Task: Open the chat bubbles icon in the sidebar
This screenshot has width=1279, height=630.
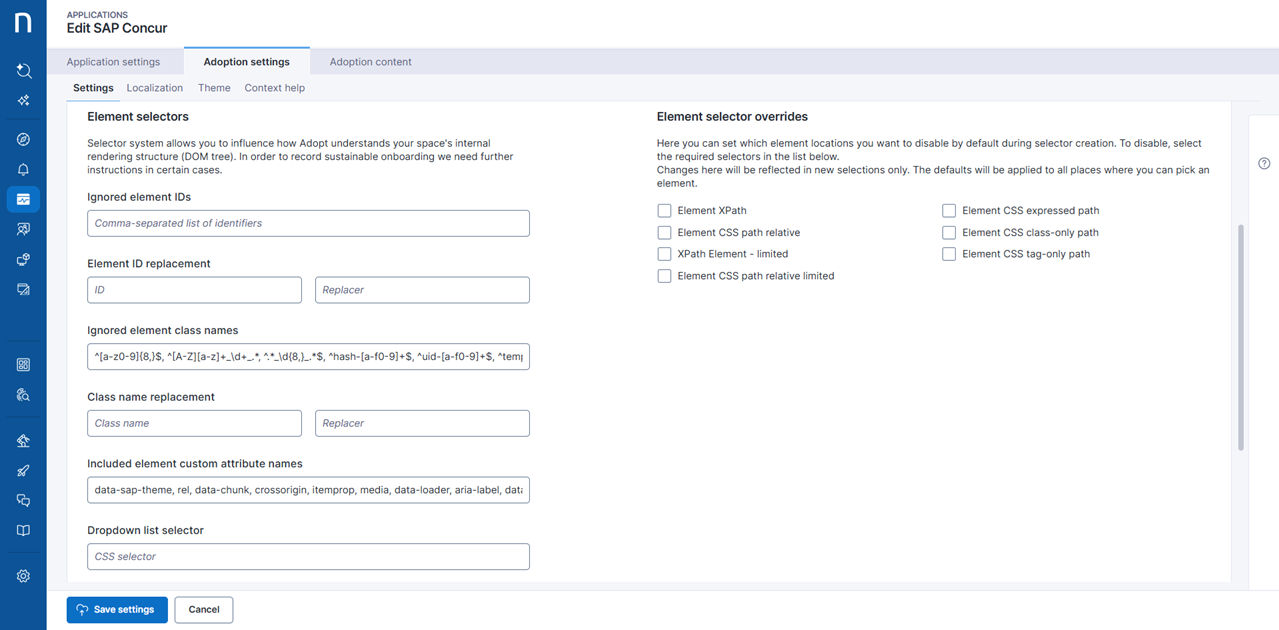Action: [23, 501]
